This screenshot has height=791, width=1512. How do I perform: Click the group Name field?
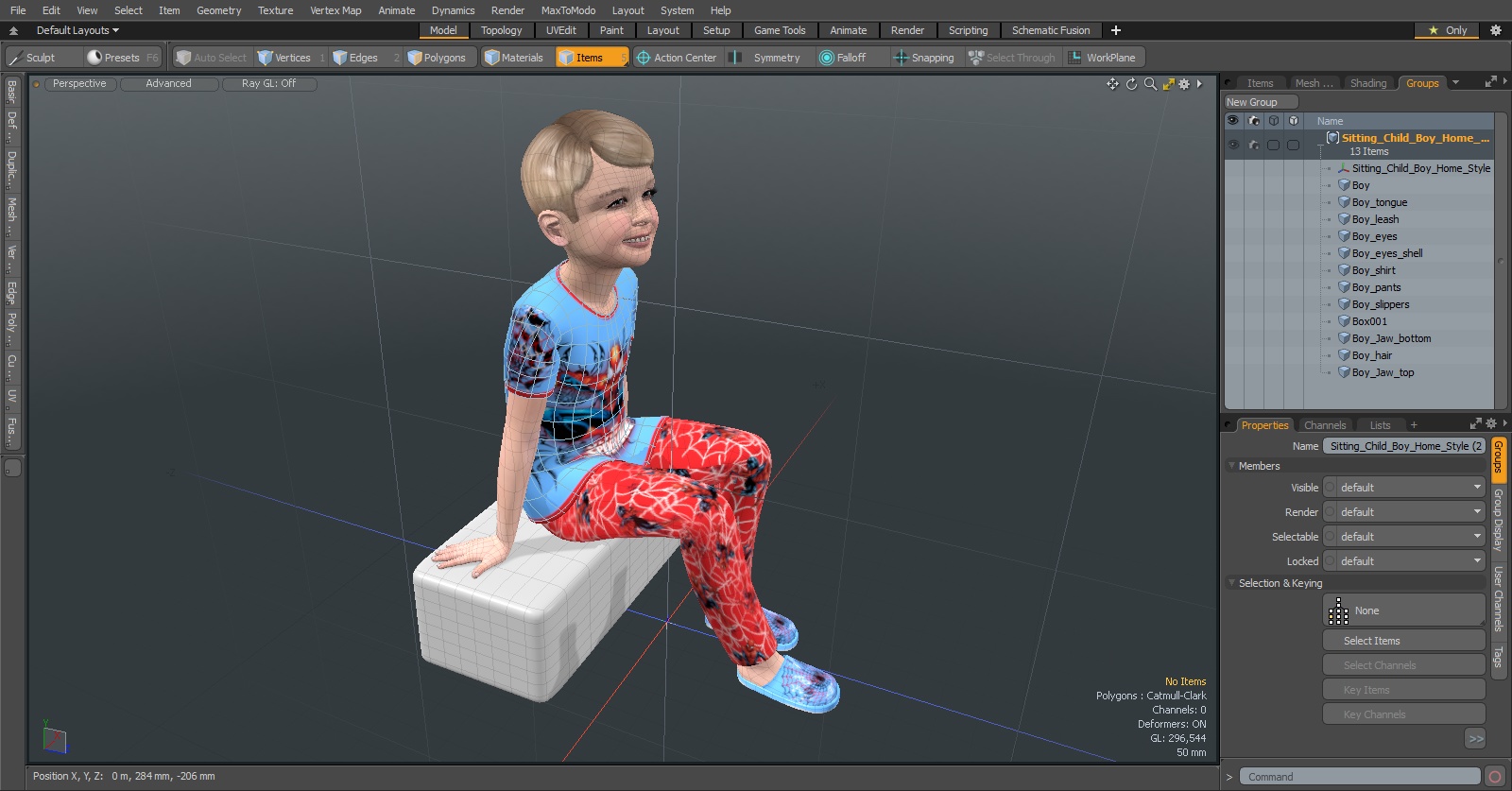pos(1404,446)
